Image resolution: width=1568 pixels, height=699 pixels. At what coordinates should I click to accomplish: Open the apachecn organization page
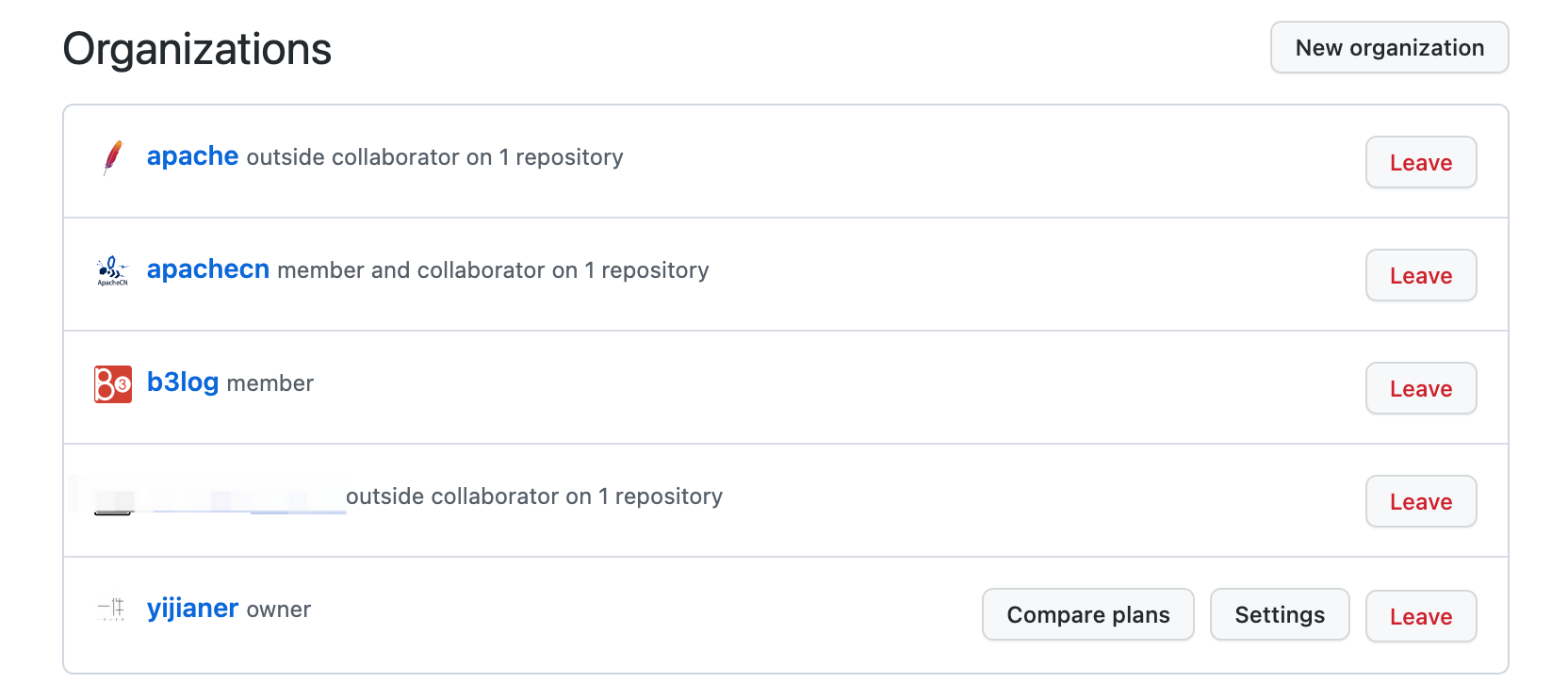coord(207,269)
